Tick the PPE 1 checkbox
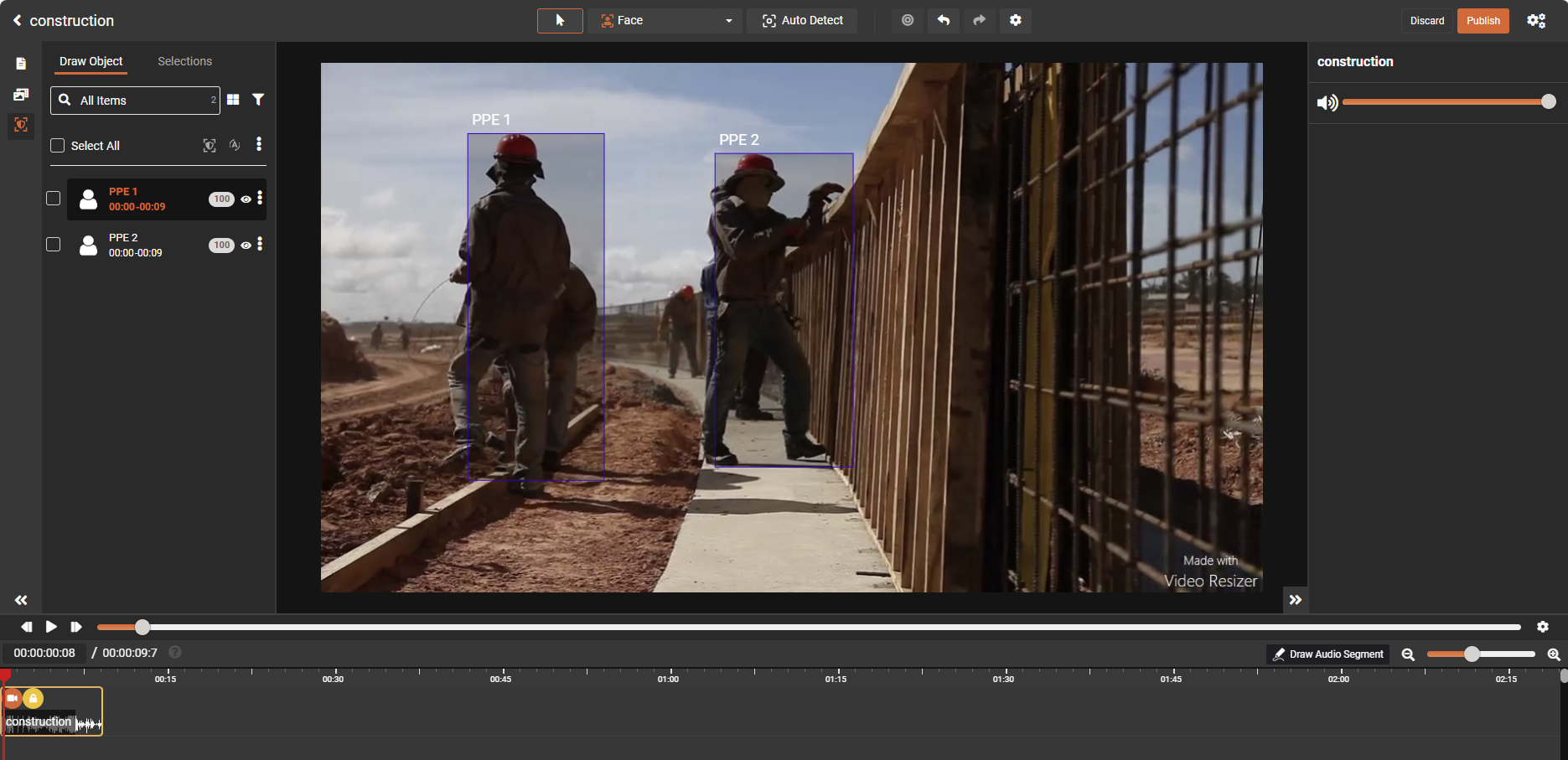The image size is (1568, 760). tap(54, 199)
